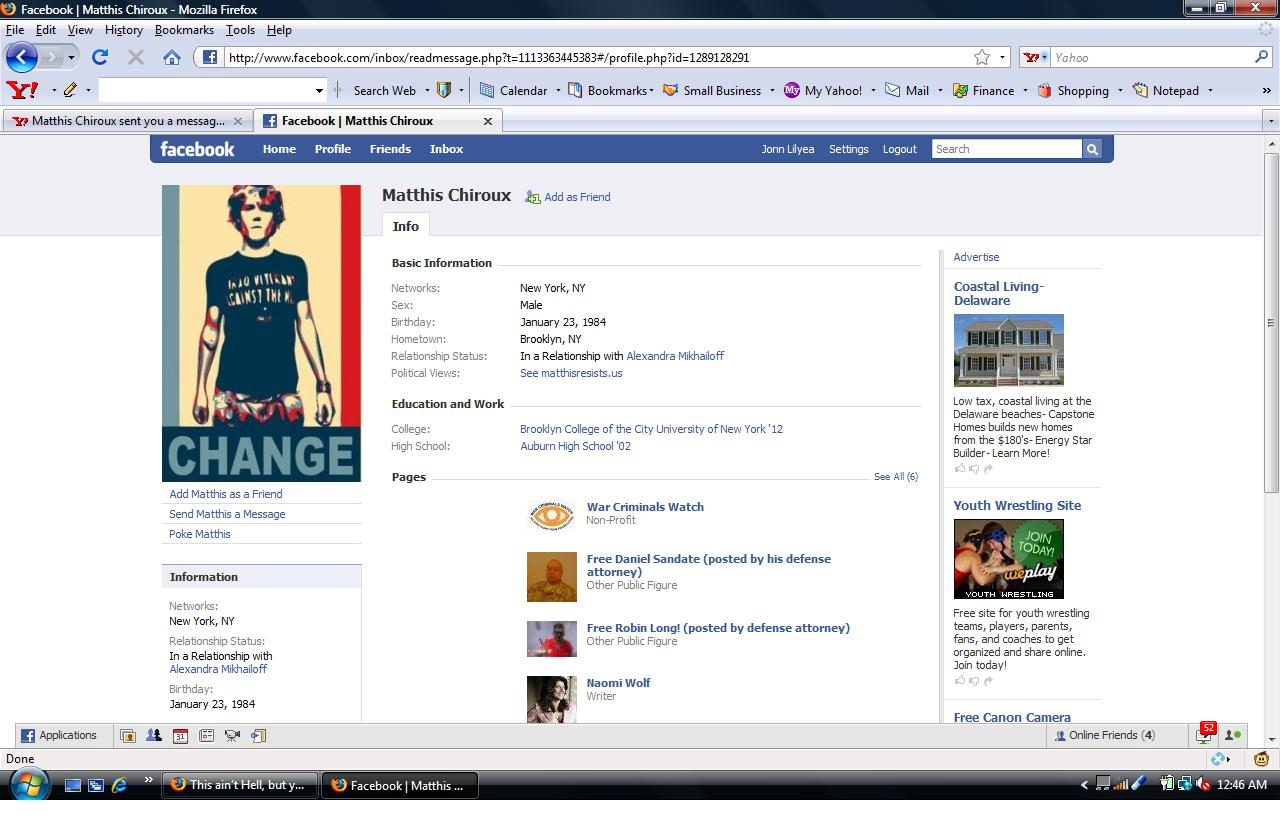1280x830 pixels.
Task: Go to the Firefox home page icon
Action: (x=172, y=58)
